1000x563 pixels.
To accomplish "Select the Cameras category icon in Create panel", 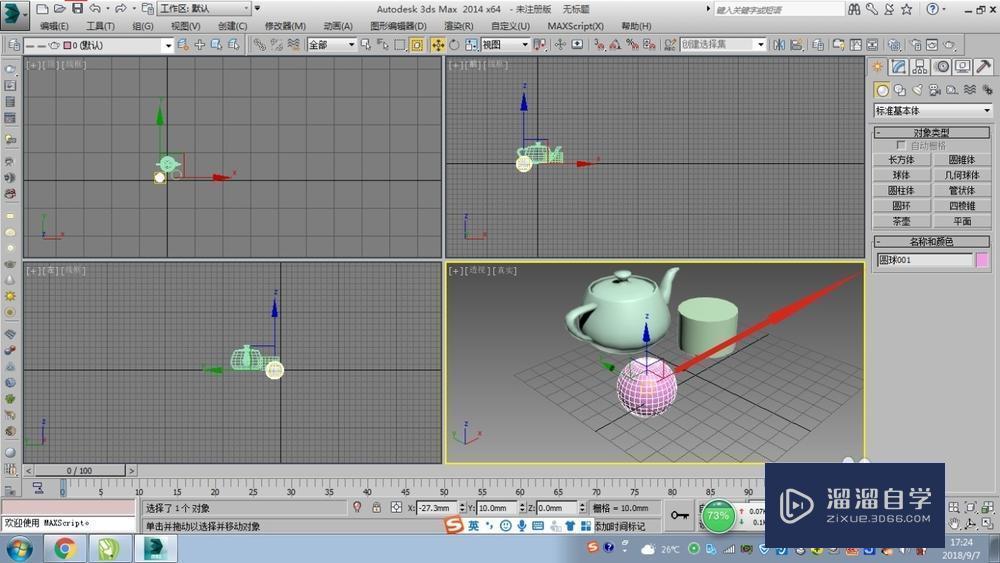I will (934, 90).
